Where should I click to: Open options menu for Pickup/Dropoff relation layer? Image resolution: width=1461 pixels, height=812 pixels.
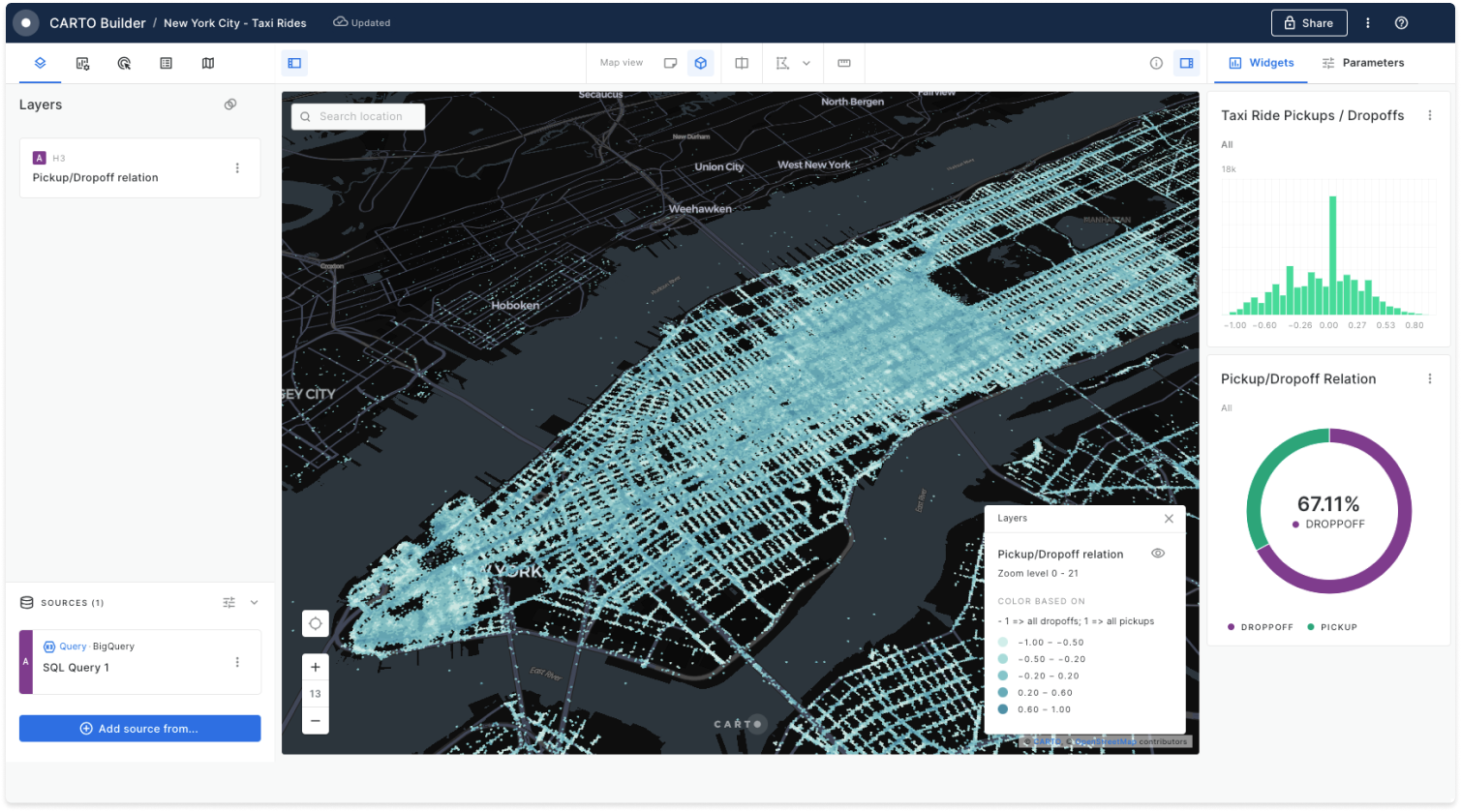click(237, 167)
